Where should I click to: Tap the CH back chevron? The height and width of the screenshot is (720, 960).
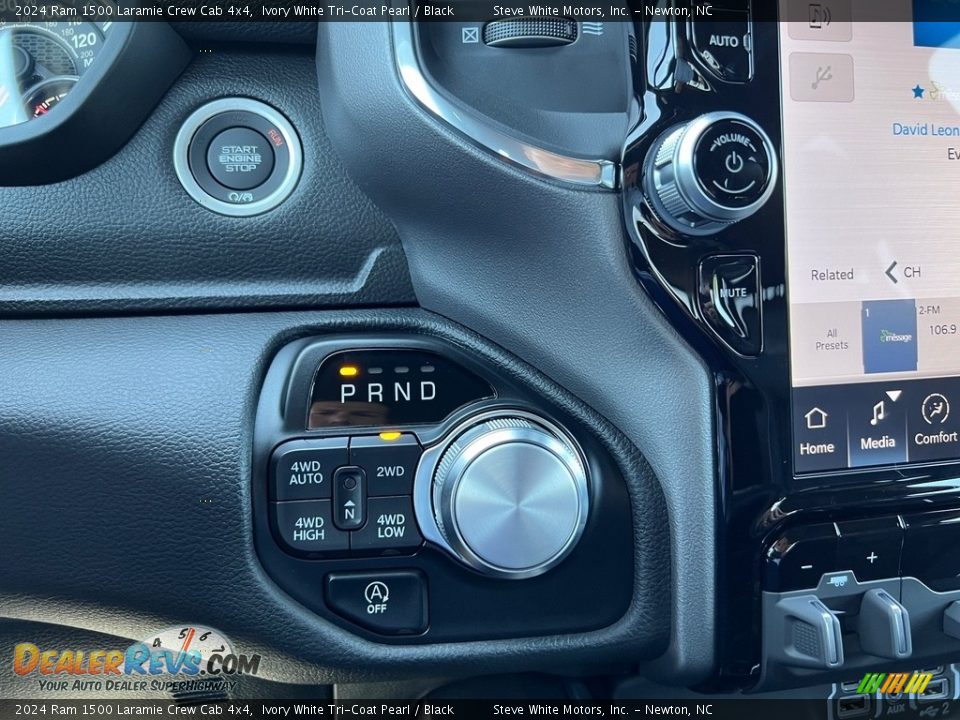coord(891,272)
